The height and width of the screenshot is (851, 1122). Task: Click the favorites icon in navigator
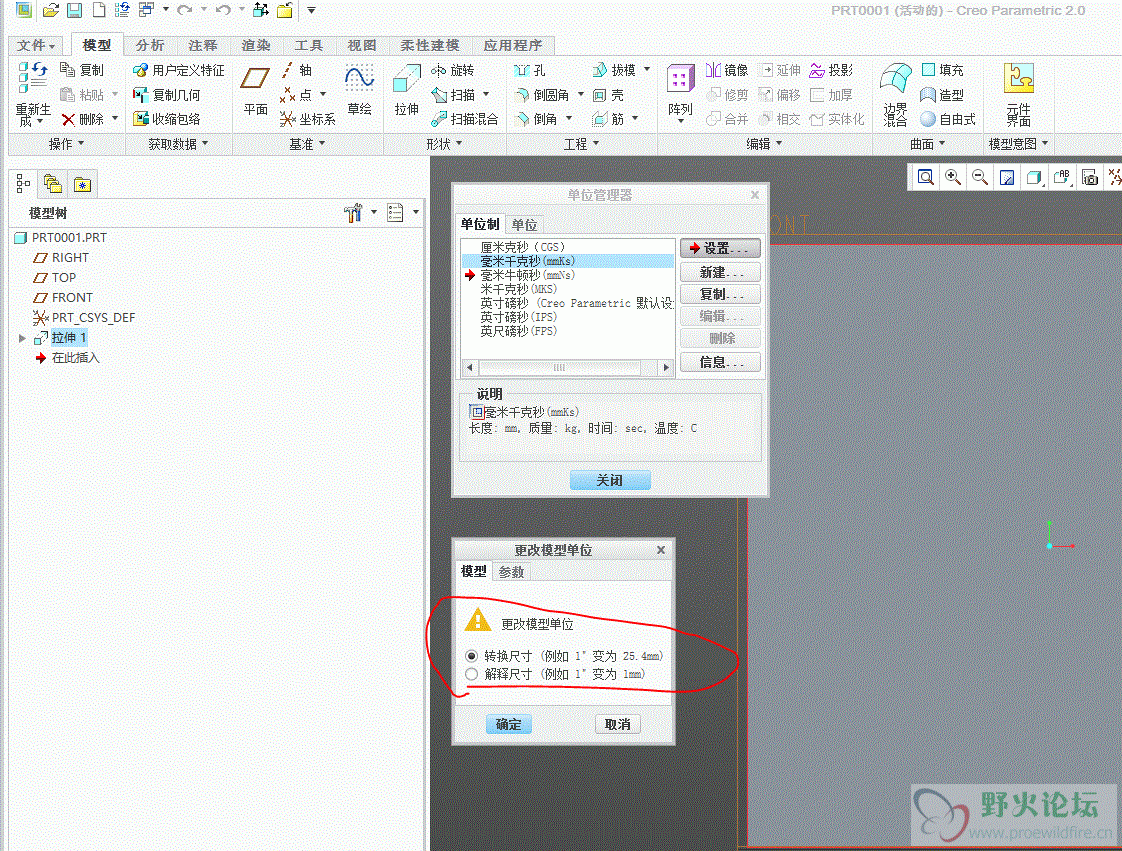click(x=82, y=184)
